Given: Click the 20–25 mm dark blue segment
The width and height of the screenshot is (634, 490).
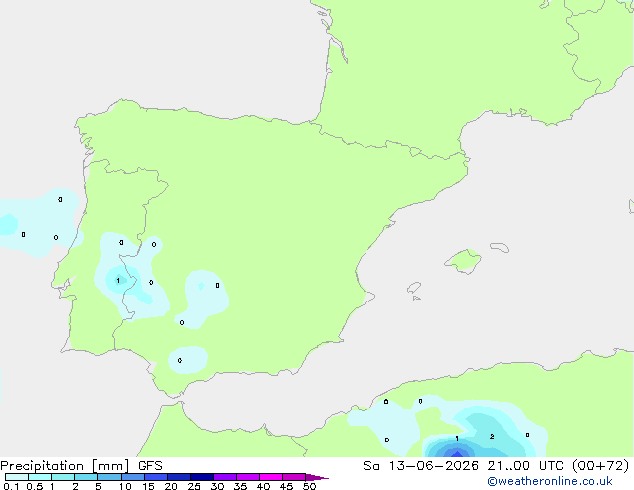Looking at the screenshot, I should tap(179, 477).
